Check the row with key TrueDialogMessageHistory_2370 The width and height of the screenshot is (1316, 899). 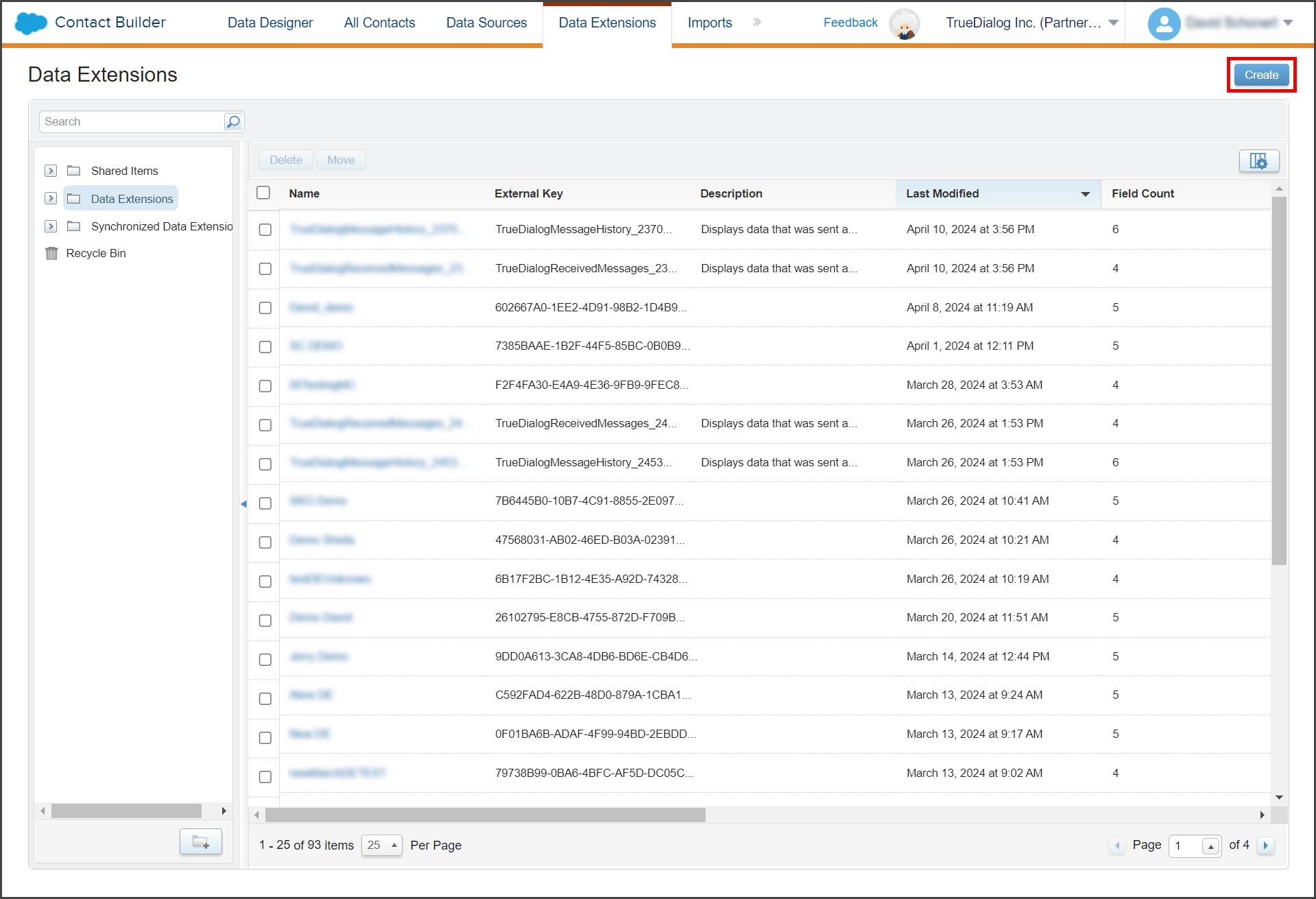tap(265, 230)
